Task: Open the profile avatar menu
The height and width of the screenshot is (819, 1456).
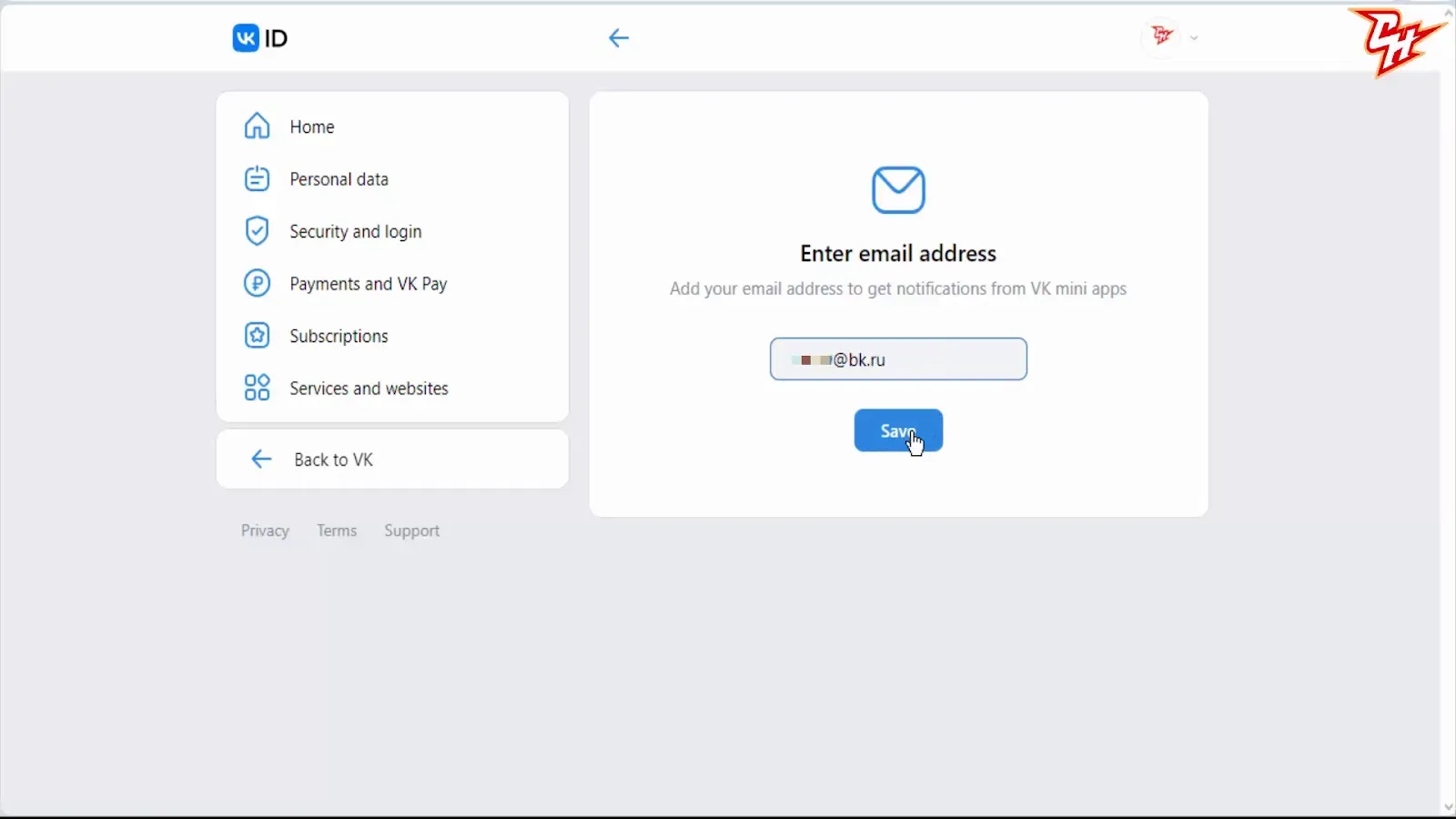Action: [1161, 37]
